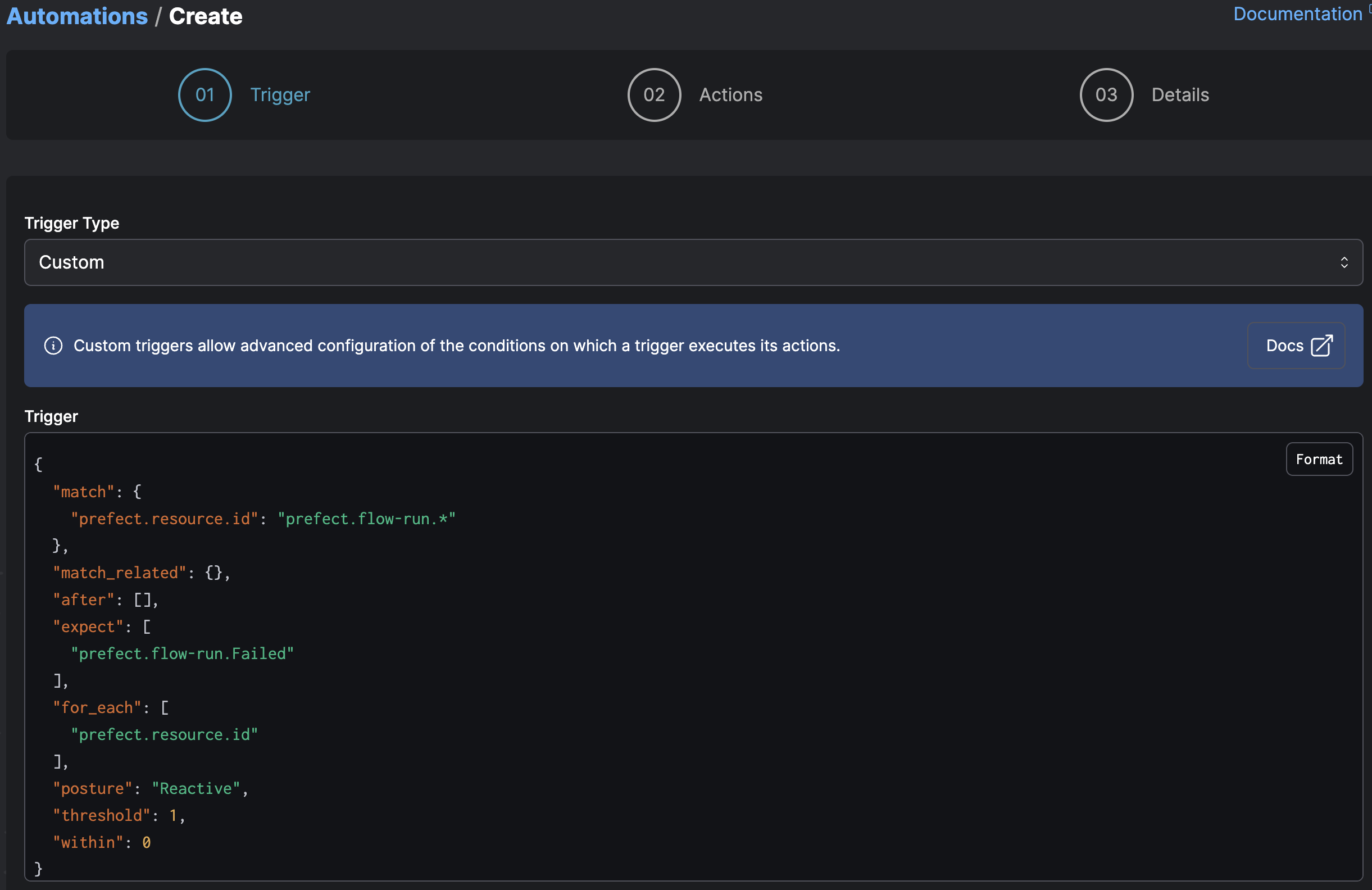
Task: Click the "posture" key
Action: (92, 788)
